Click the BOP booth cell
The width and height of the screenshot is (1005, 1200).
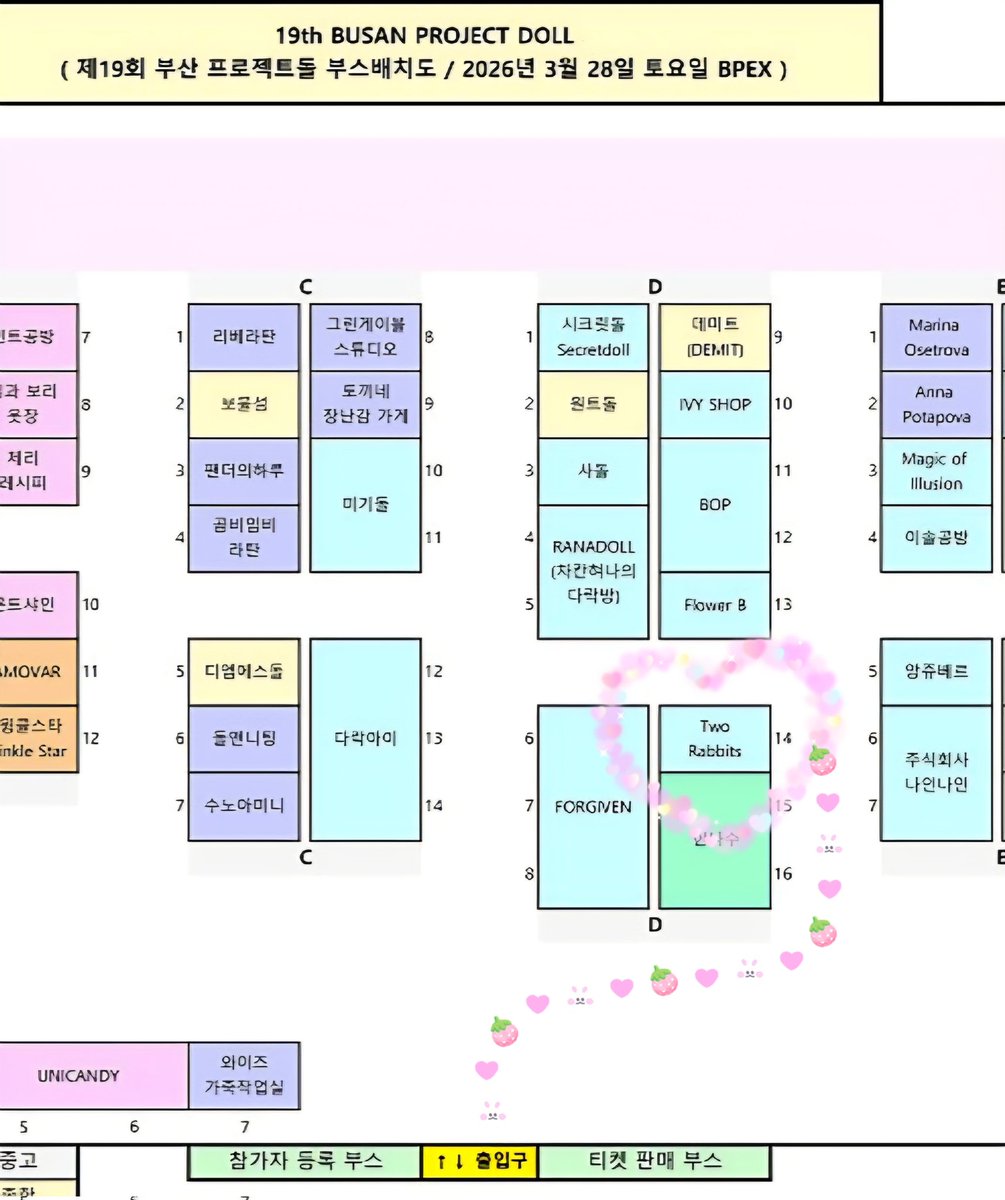coord(715,505)
